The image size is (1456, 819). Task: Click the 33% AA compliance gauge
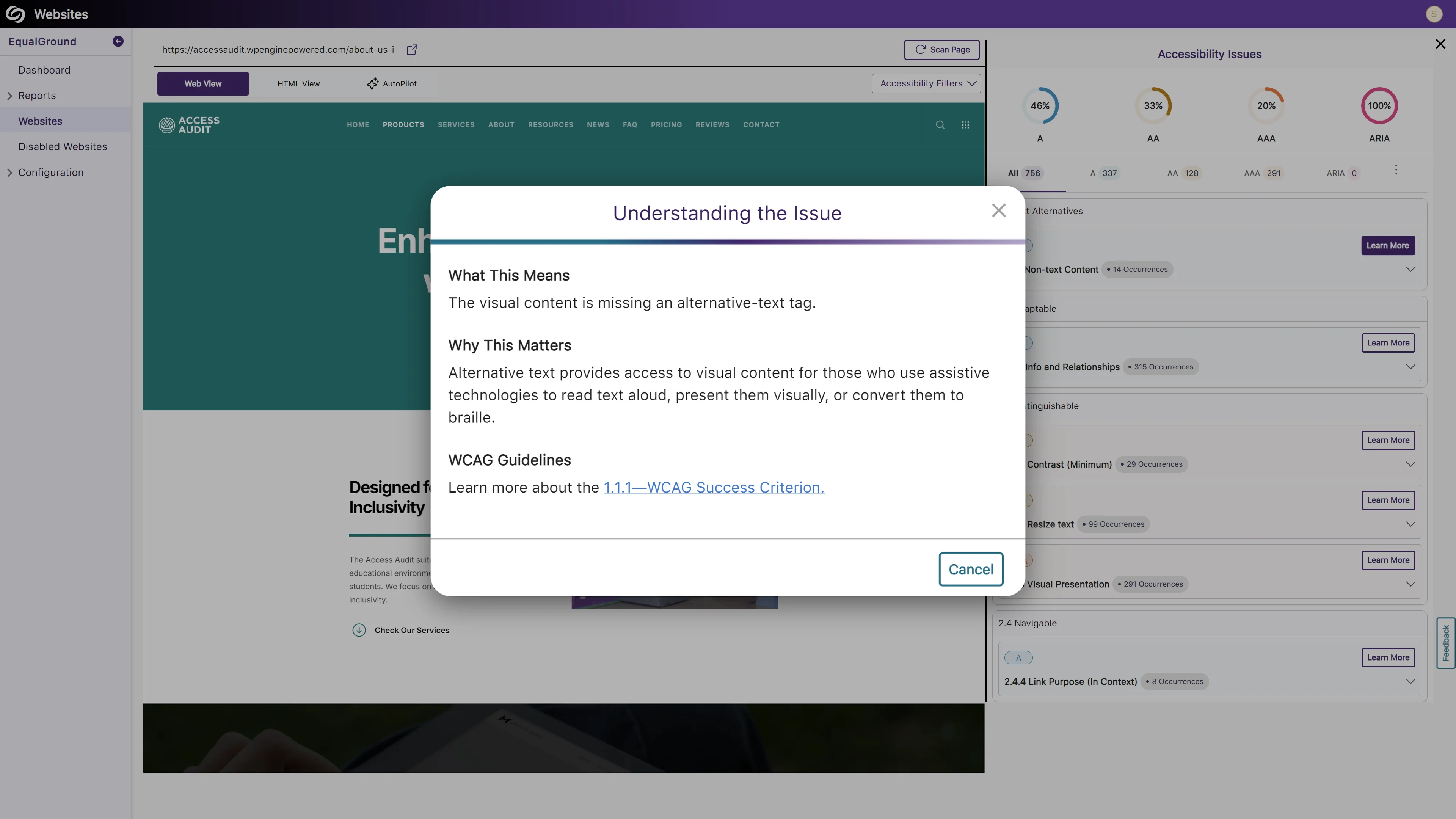click(x=1153, y=106)
